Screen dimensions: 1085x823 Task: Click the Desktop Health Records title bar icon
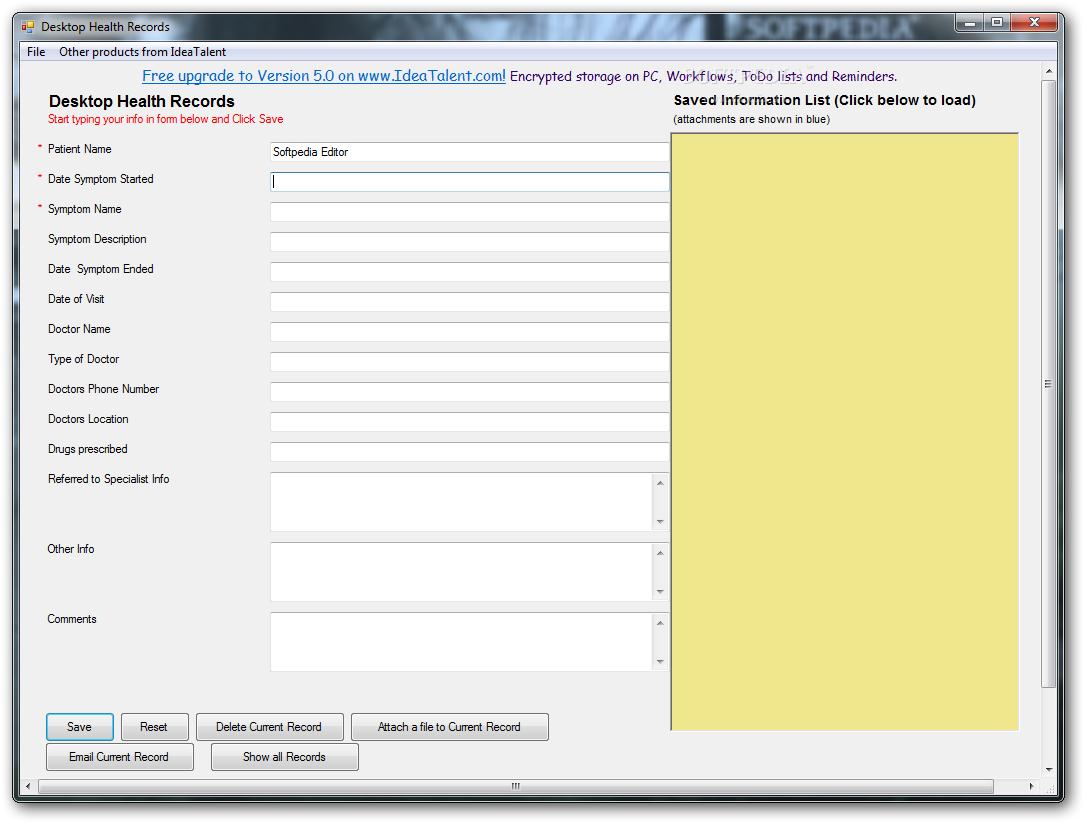click(x=28, y=27)
